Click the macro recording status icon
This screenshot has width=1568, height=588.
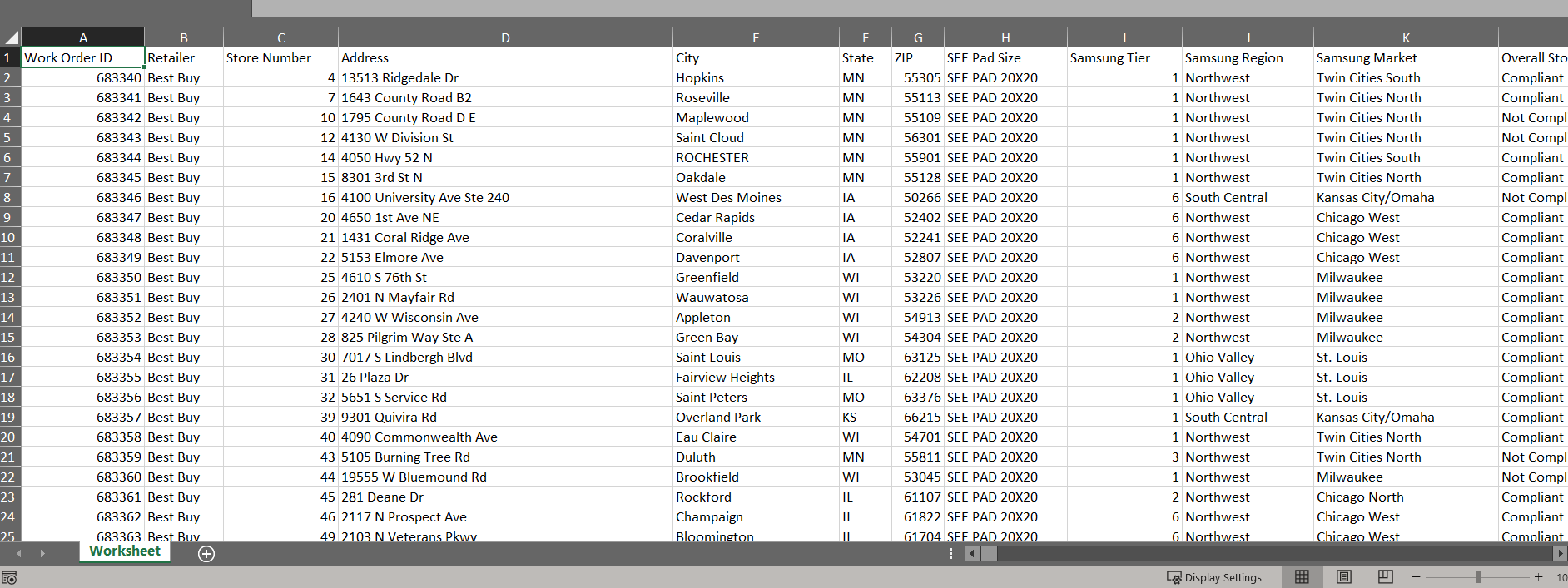[x=9, y=578]
